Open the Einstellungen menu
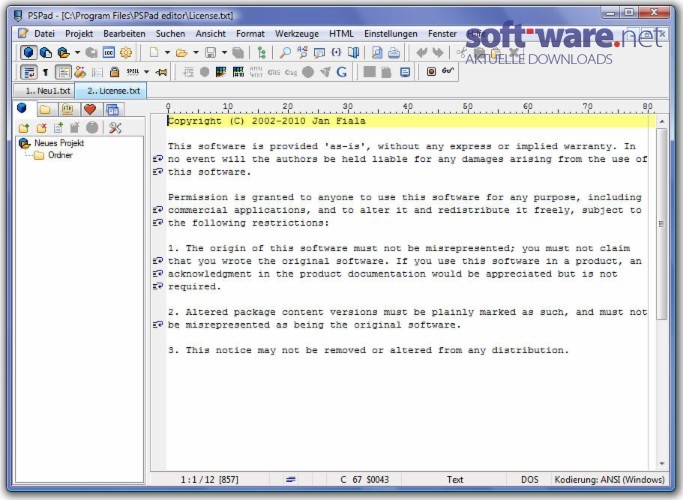 tap(391, 34)
